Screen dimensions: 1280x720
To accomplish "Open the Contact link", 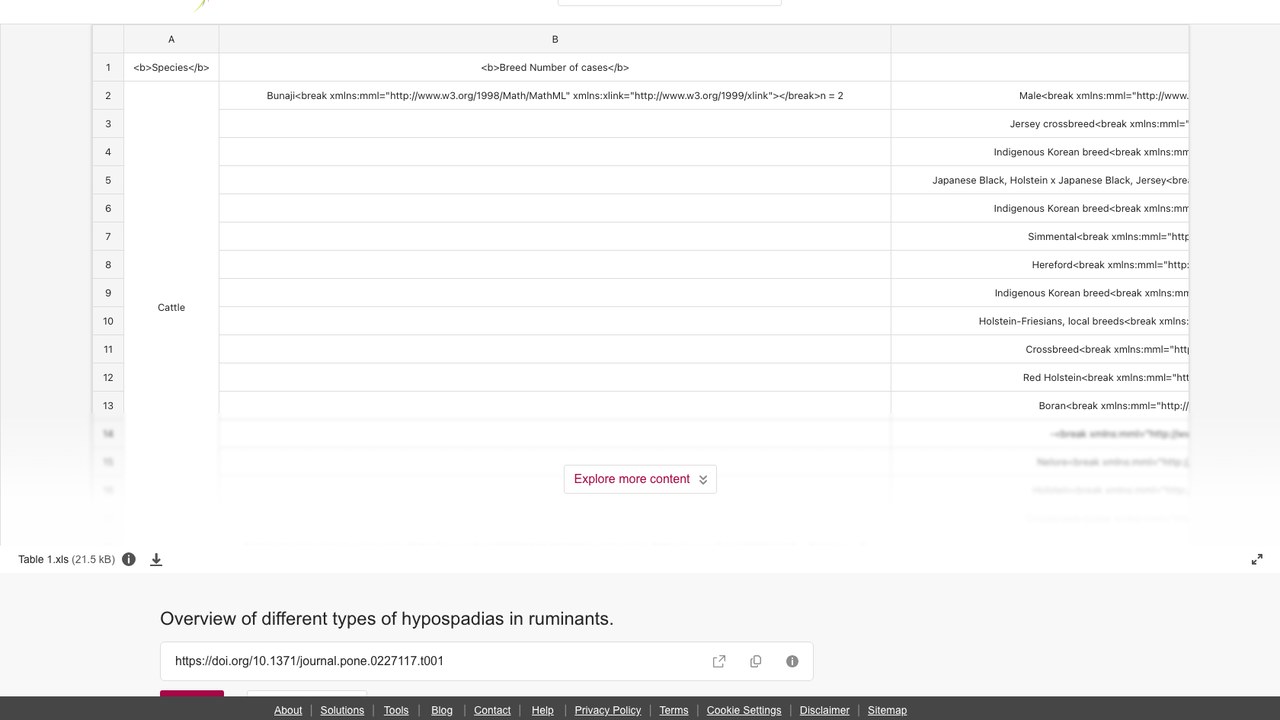I will click(492, 710).
